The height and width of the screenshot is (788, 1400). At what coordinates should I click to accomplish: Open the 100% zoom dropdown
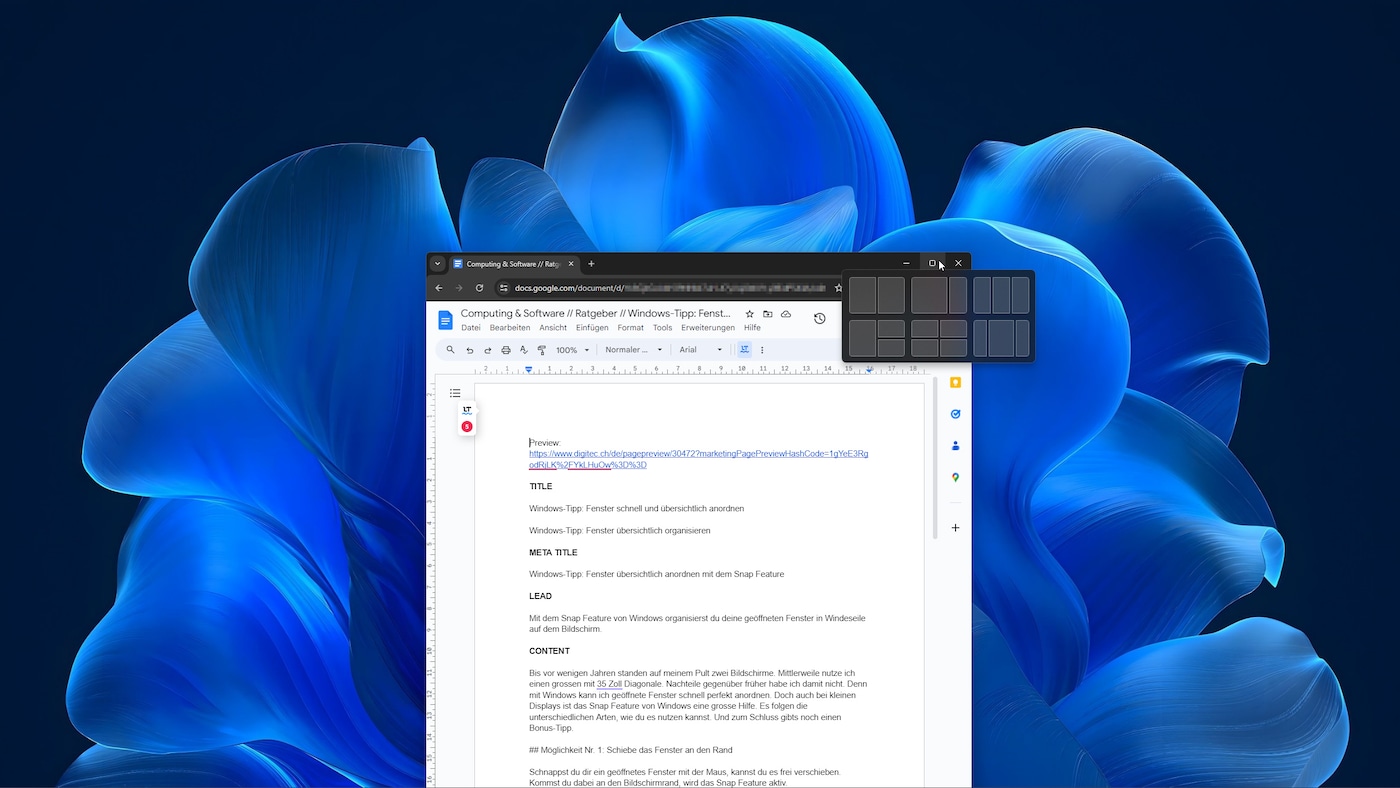pos(573,350)
